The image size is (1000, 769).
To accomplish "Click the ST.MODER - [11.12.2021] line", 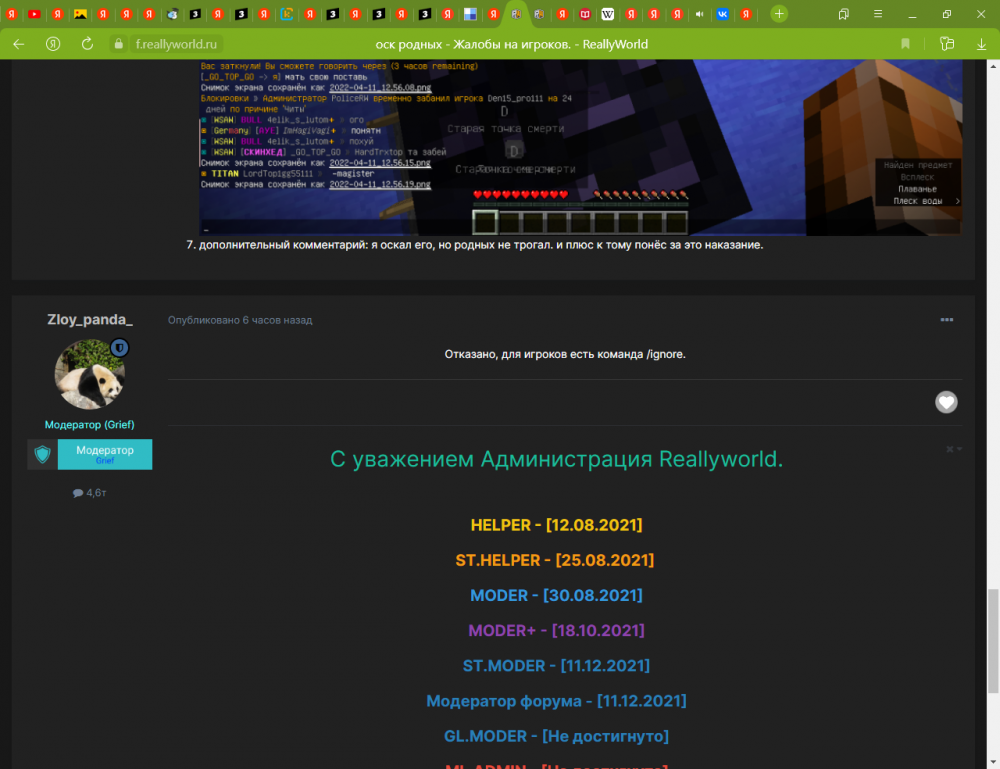I will tap(556, 666).
